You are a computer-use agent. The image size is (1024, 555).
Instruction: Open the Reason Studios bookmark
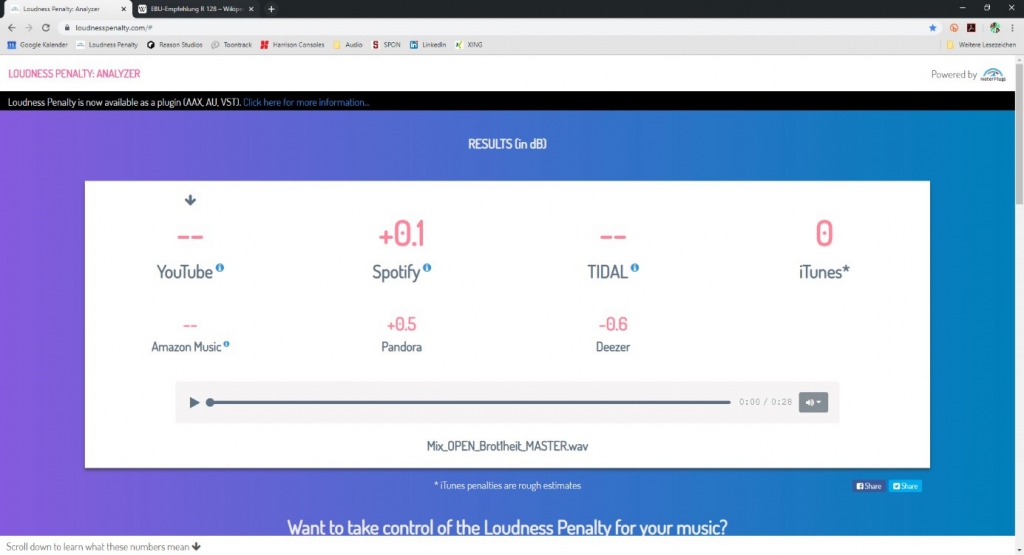(x=174, y=45)
